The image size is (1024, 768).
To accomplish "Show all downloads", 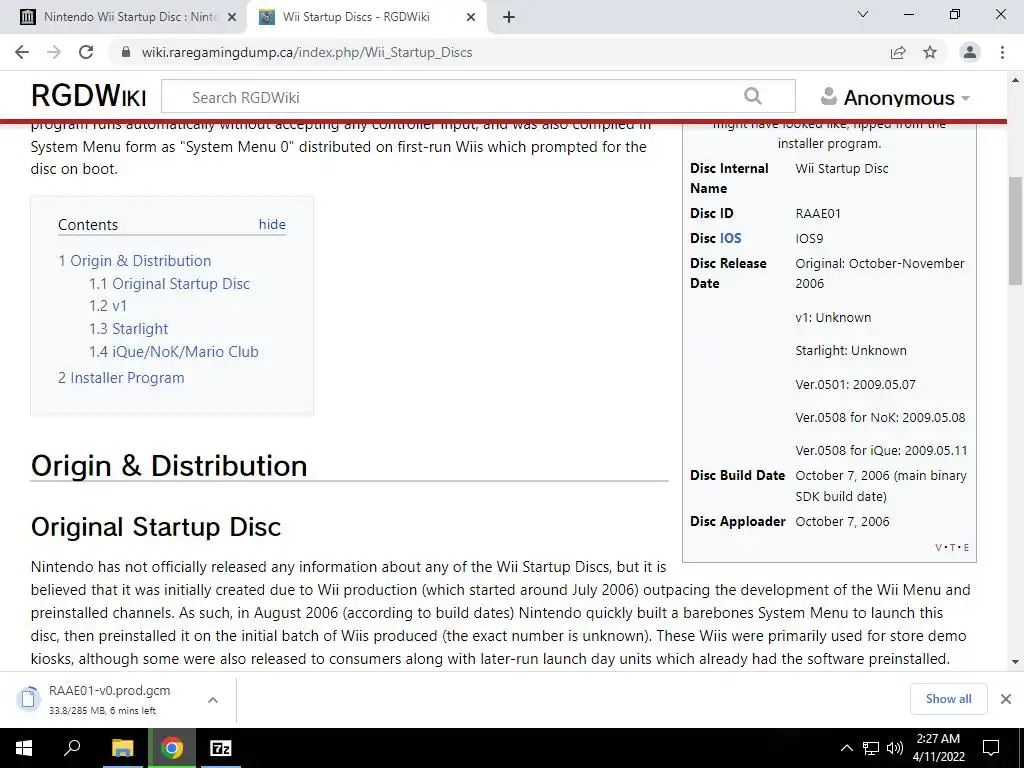I will coord(948,699).
